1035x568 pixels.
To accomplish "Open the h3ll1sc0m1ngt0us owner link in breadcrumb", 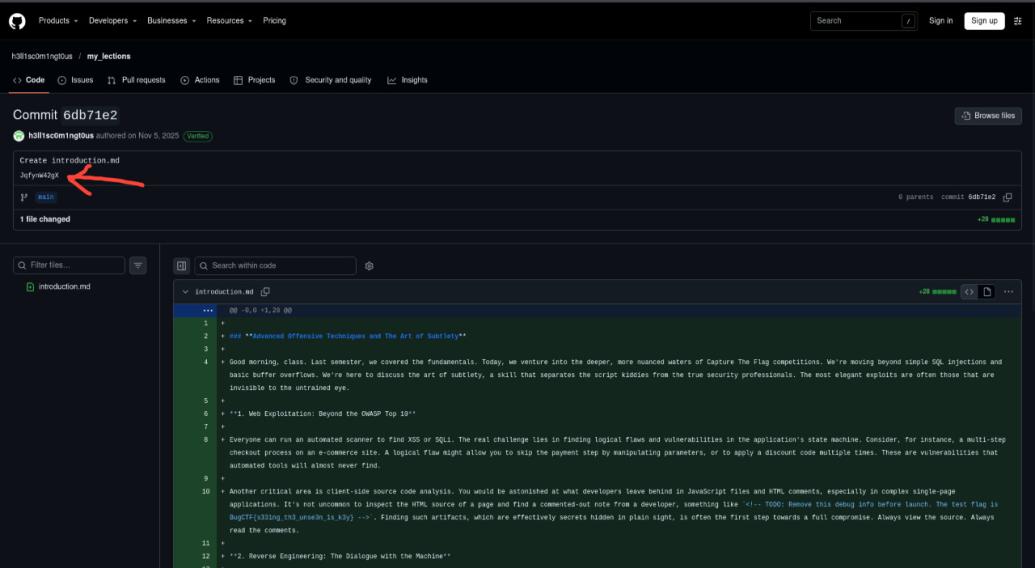I will pos(42,56).
